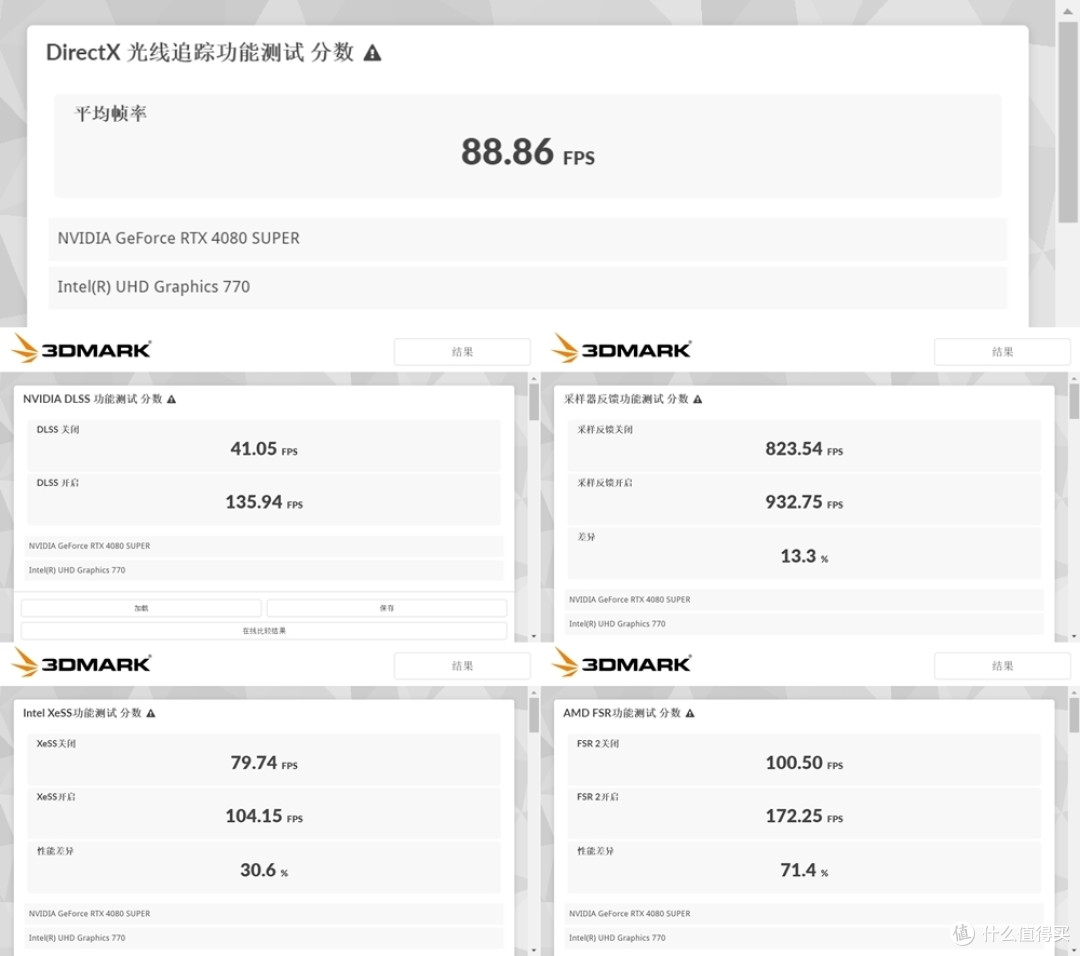Click the scroll-up arrow of the Intel XeSS panel

click(x=534, y=692)
